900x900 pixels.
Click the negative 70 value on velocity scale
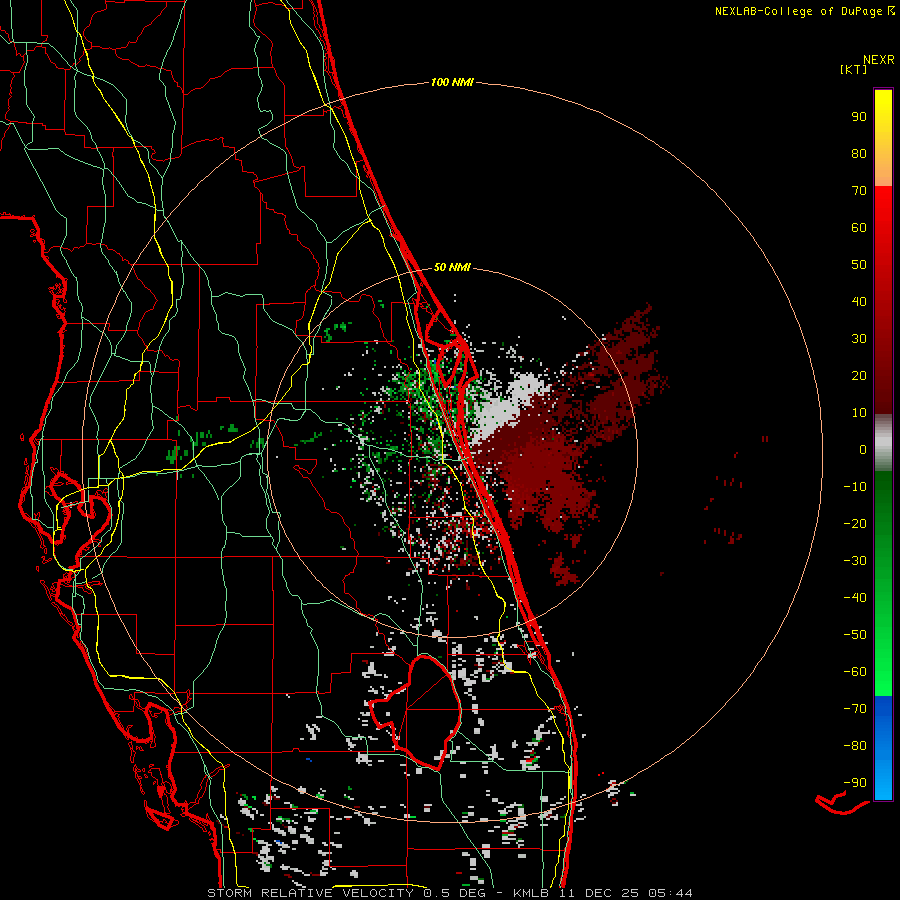[855, 709]
